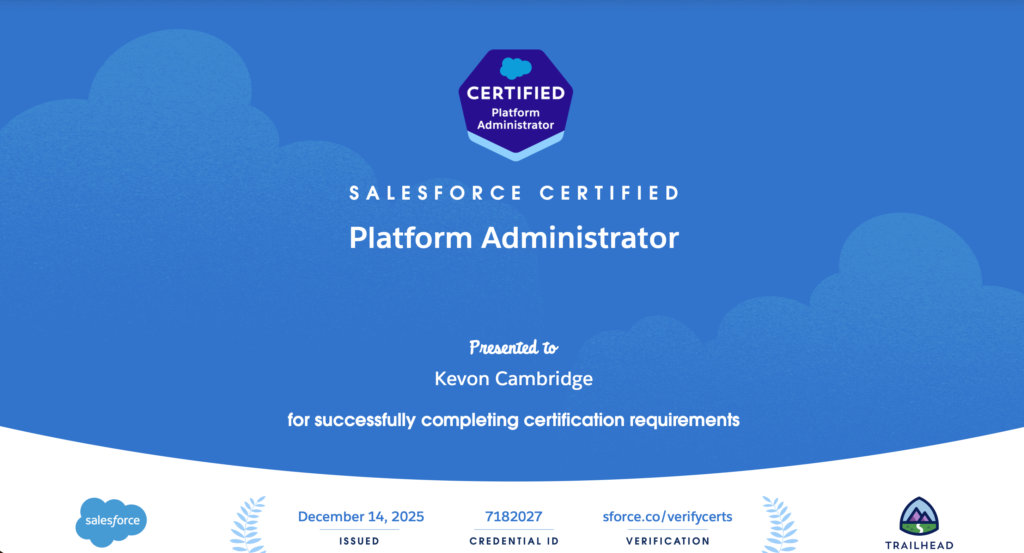
Task: Click the large Platform Administrator title
Action: pos(513,239)
